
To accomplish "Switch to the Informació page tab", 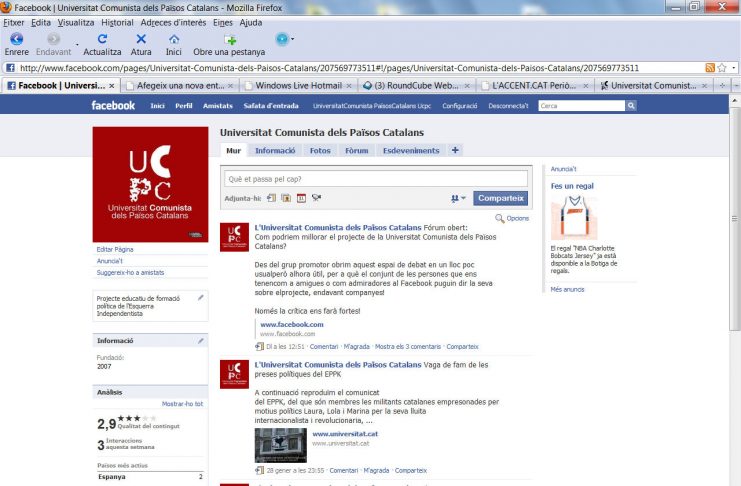I will (275, 150).
